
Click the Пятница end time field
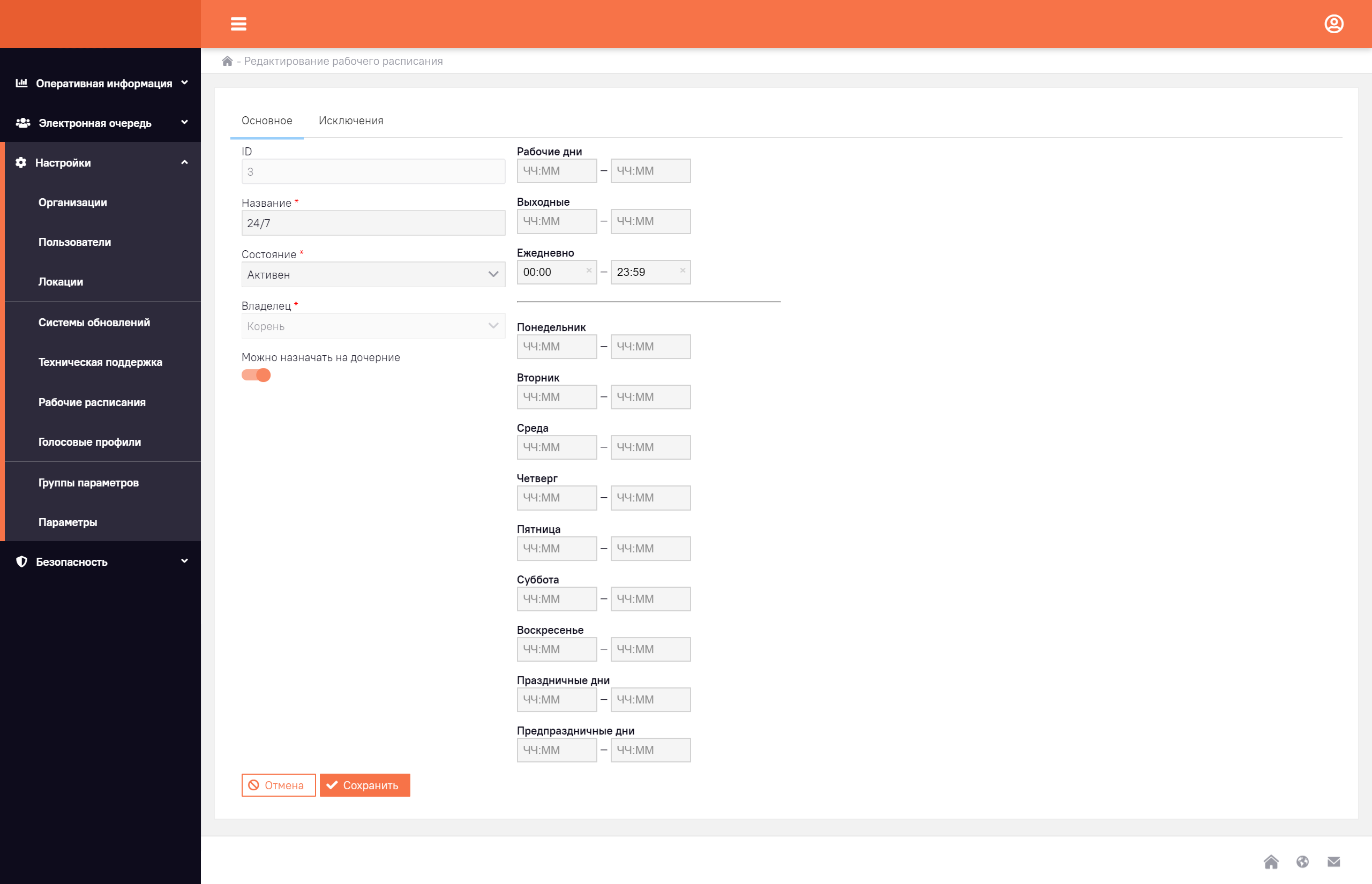(x=650, y=549)
